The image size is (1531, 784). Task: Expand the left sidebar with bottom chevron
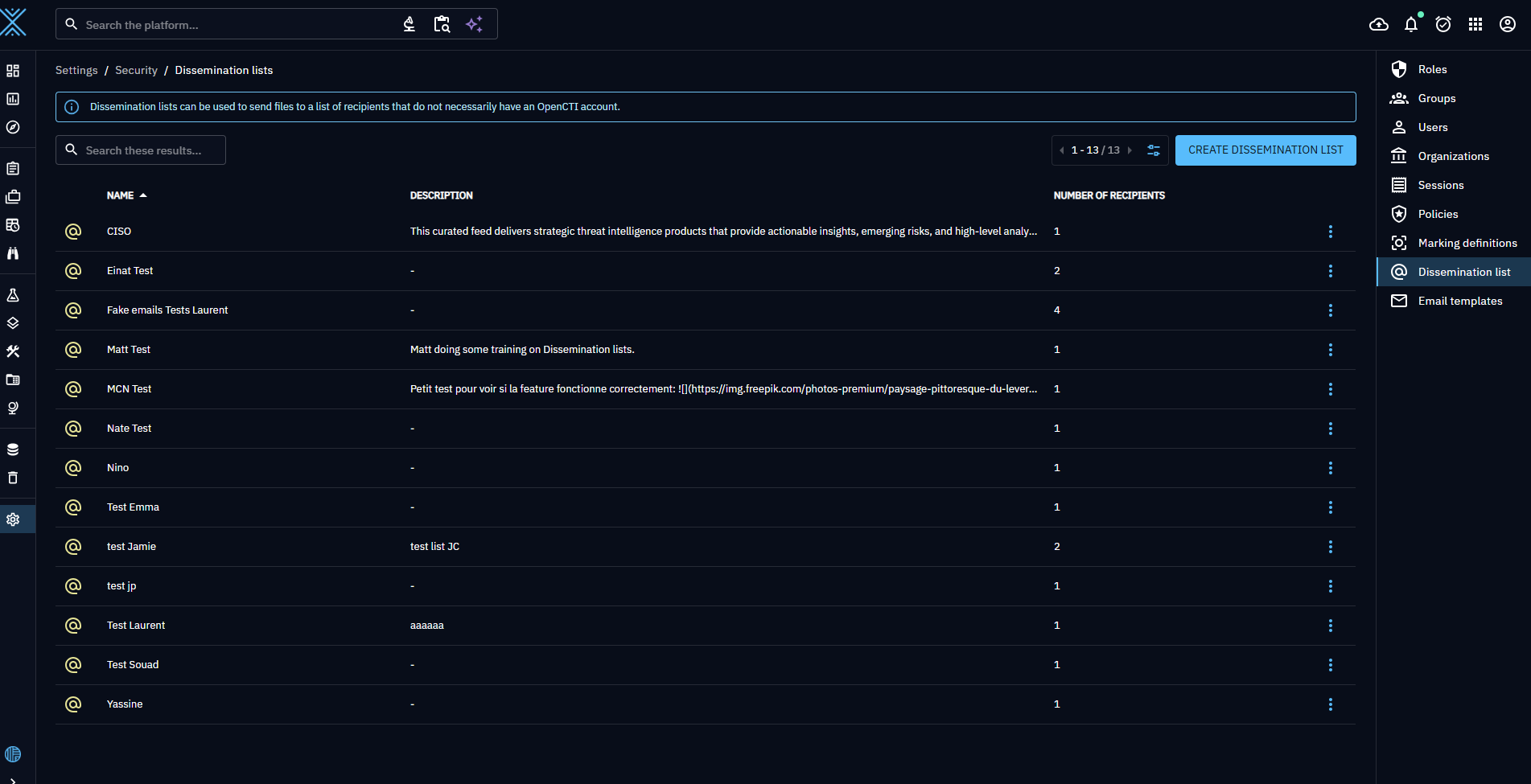[x=13, y=779]
